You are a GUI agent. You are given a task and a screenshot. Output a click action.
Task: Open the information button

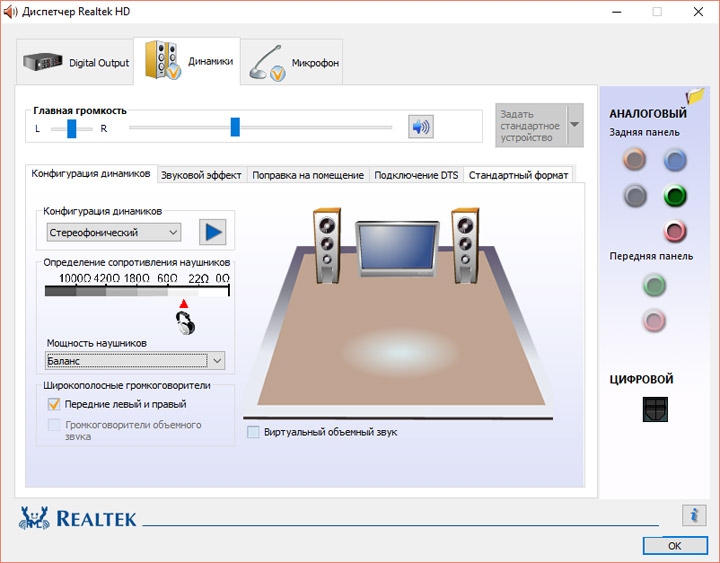(694, 514)
